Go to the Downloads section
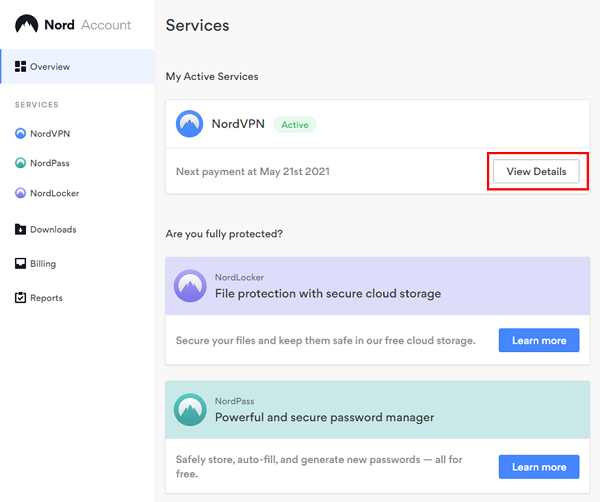This screenshot has width=600, height=502. tap(53, 229)
